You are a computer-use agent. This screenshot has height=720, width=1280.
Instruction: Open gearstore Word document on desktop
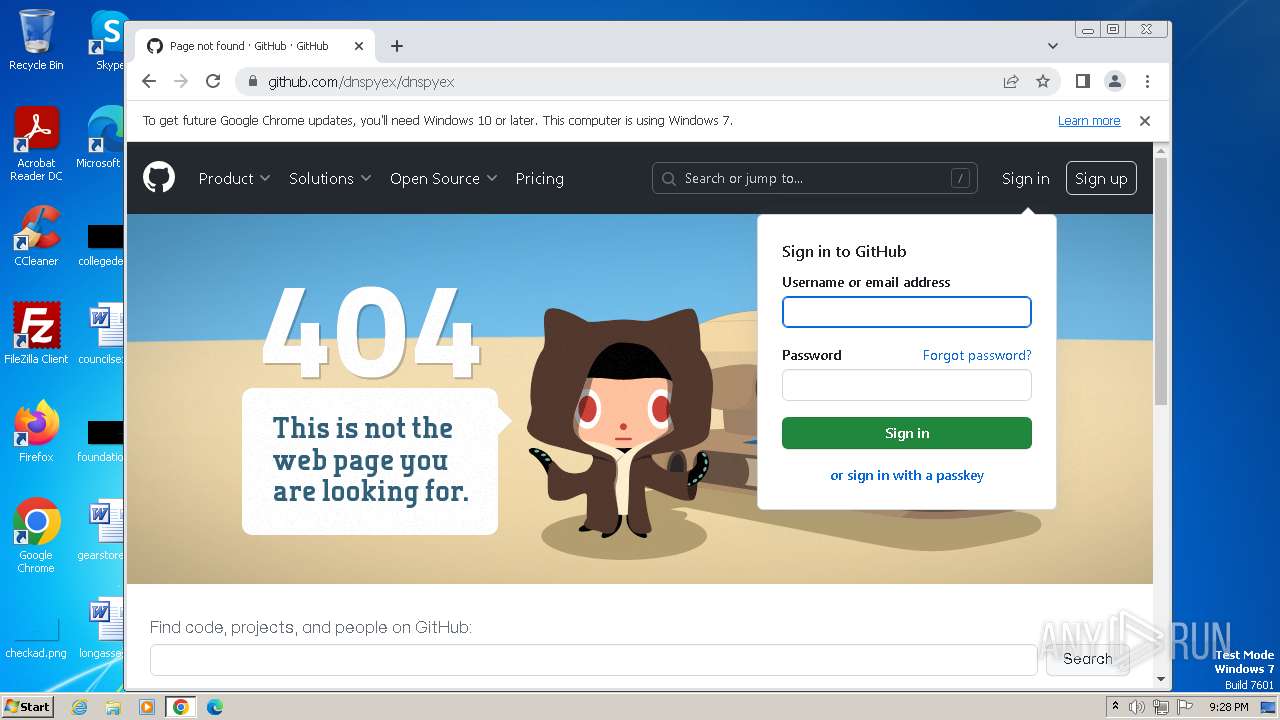100,531
